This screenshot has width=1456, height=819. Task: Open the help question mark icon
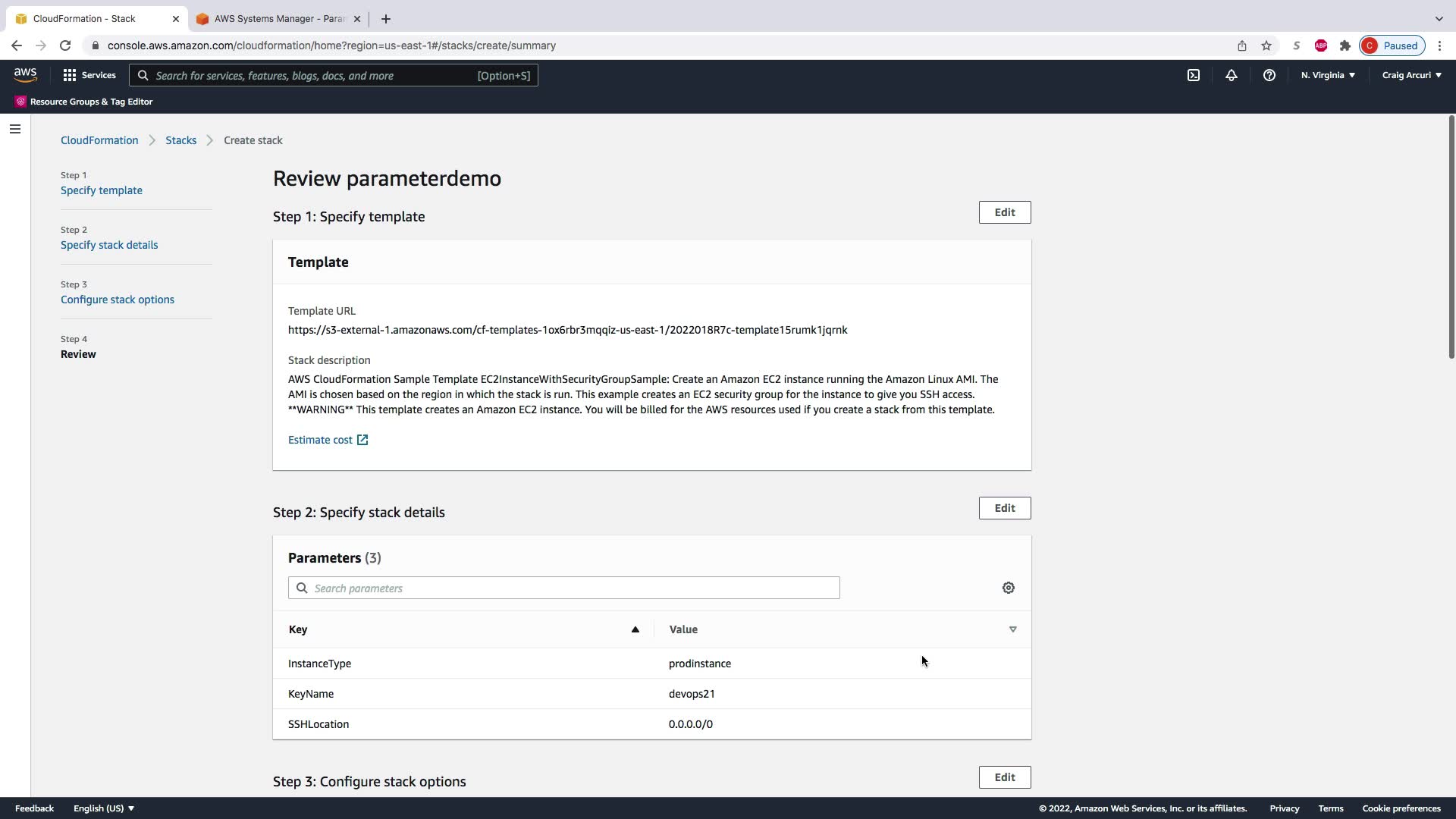(x=1269, y=75)
